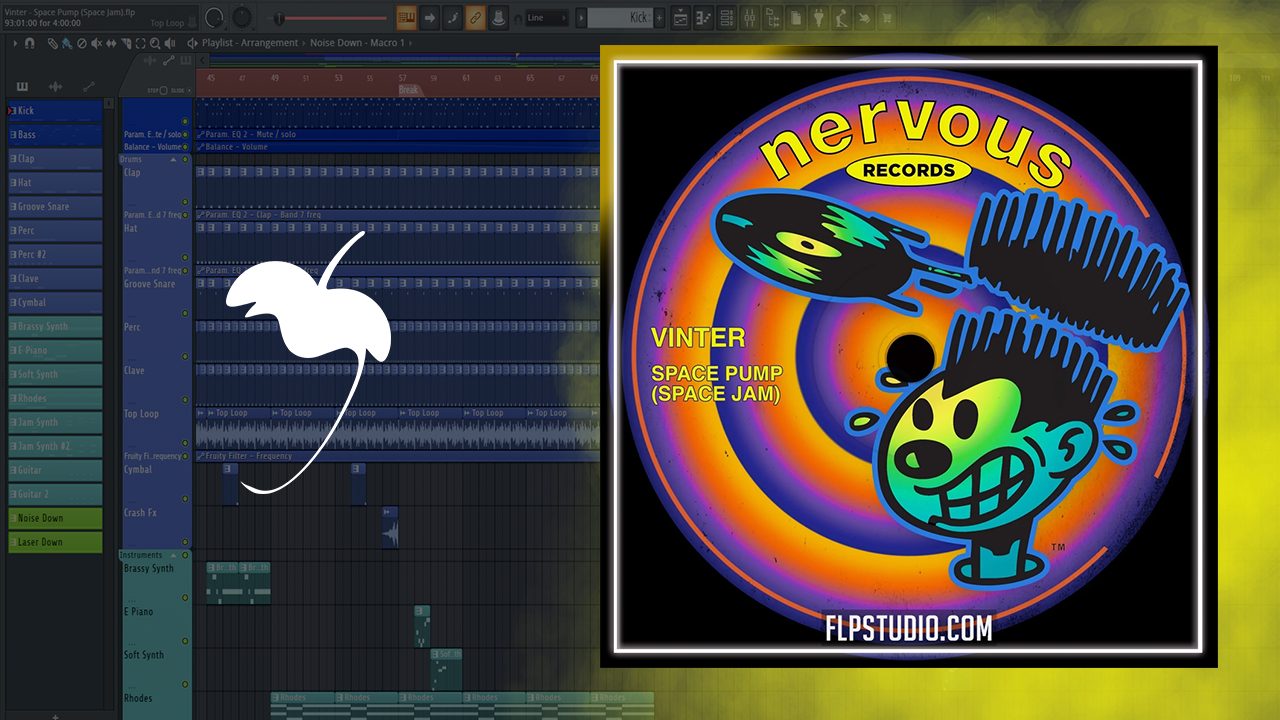Viewport: 1280px width, 720px height.
Task: Open the Line snap mode dropdown
Action: point(547,18)
